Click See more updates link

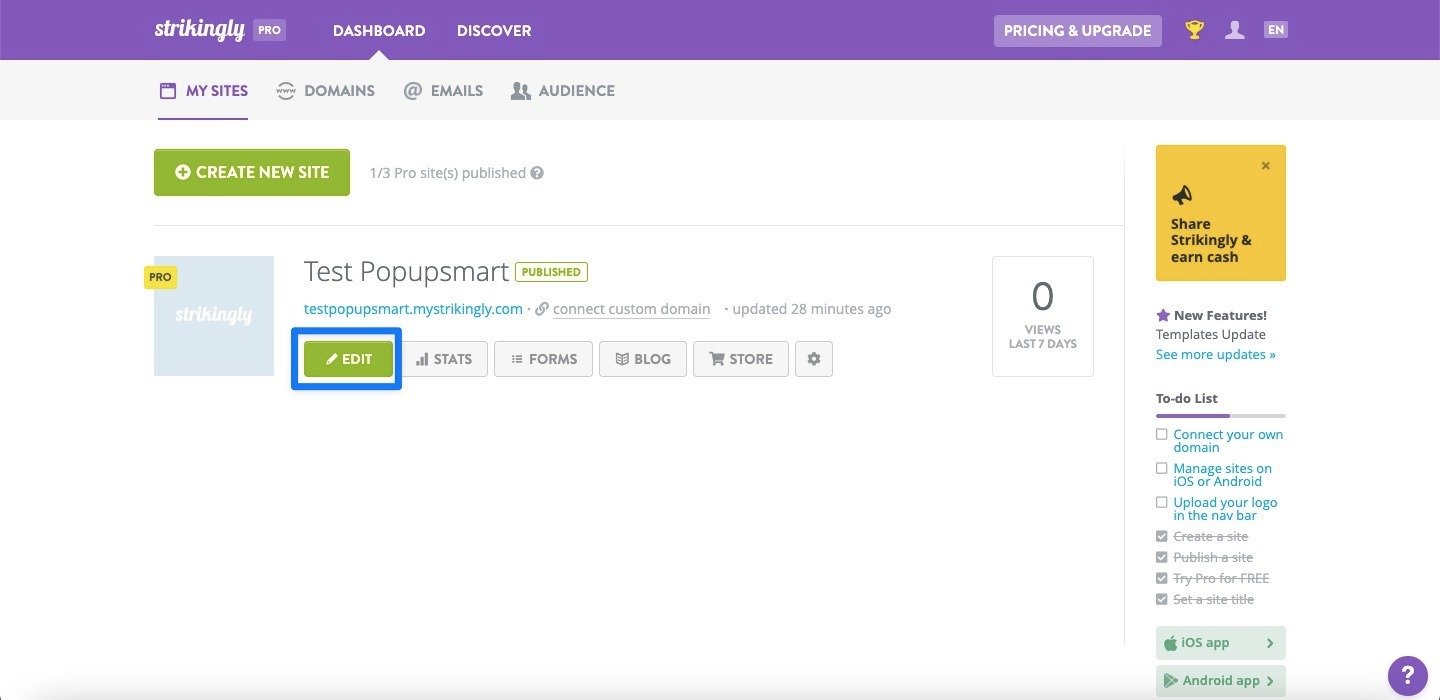tap(1216, 354)
